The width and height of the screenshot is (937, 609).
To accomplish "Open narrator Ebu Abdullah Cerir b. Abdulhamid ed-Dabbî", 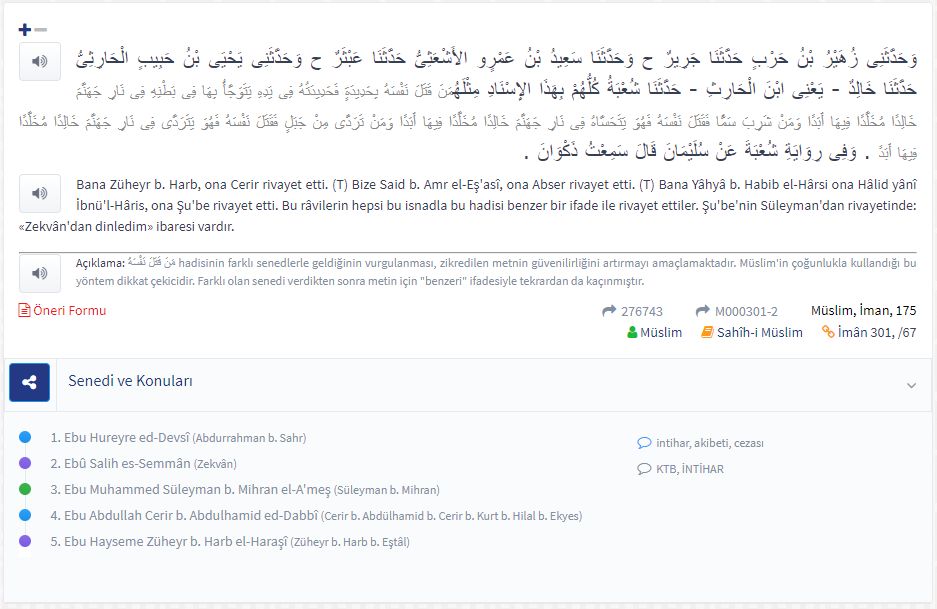I will point(316,515).
